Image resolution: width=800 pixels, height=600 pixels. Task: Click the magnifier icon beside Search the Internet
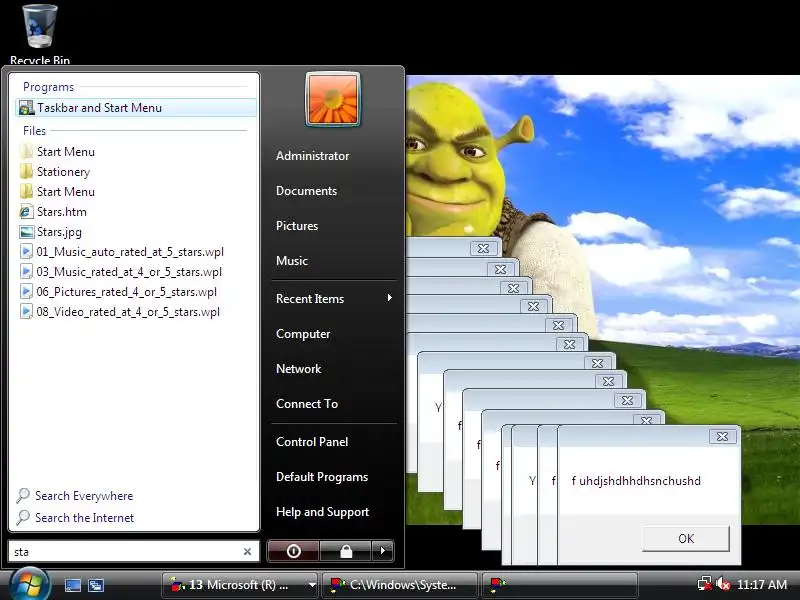(x=23, y=517)
